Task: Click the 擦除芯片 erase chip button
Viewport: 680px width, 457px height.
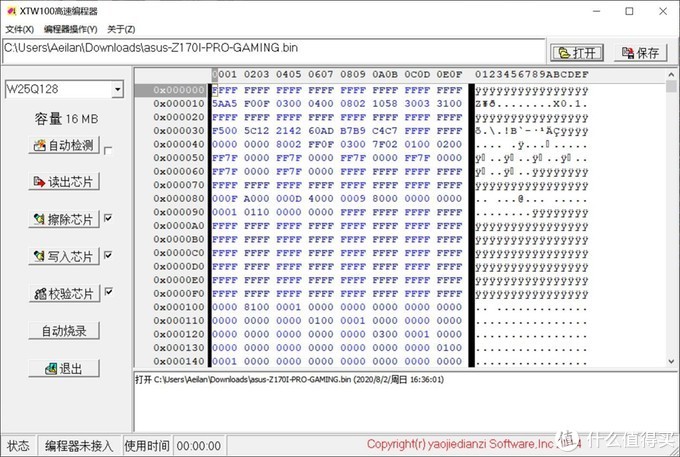Action: point(64,219)
